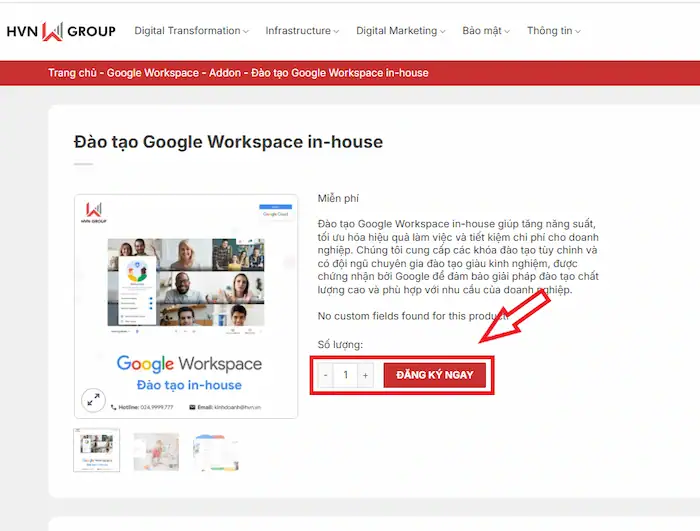Increase quantity with the plus button

(365, 375)
